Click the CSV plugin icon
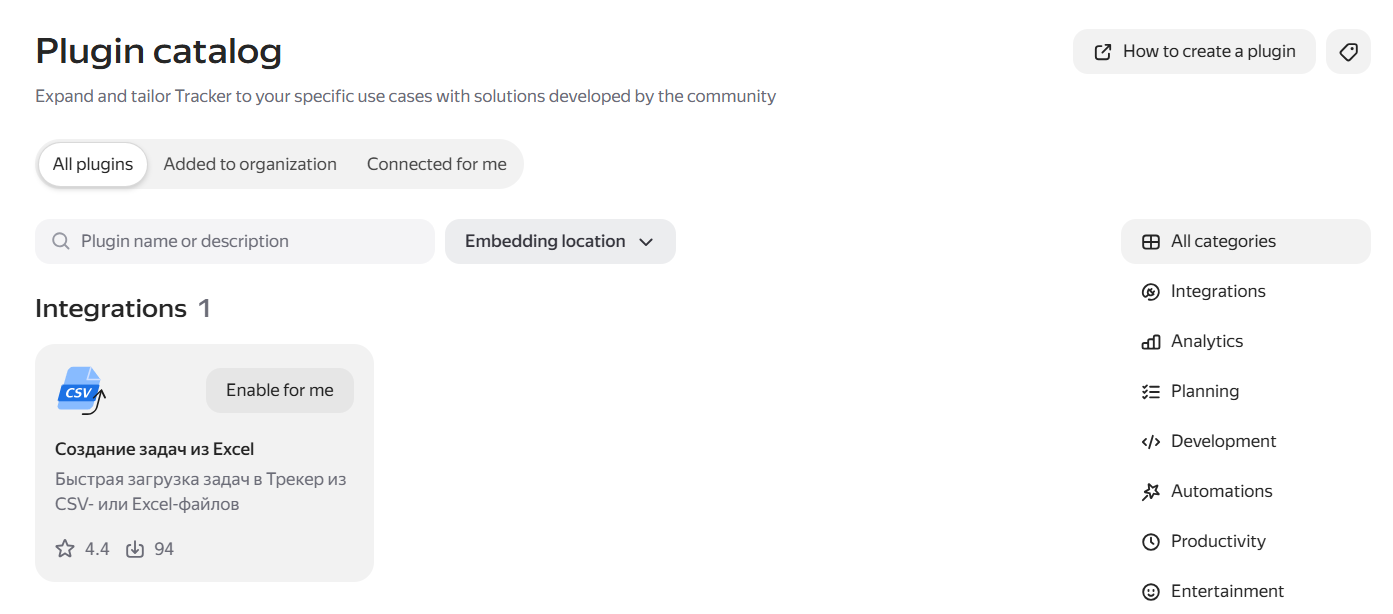Viewport: 1393px width, 614px height. [81, 390]
